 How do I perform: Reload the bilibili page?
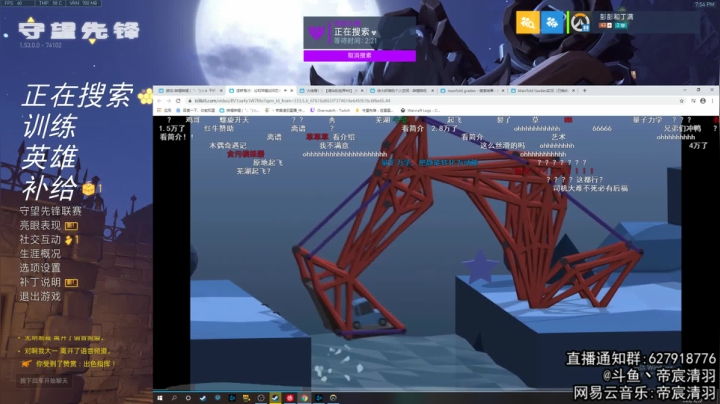[178, 101]
